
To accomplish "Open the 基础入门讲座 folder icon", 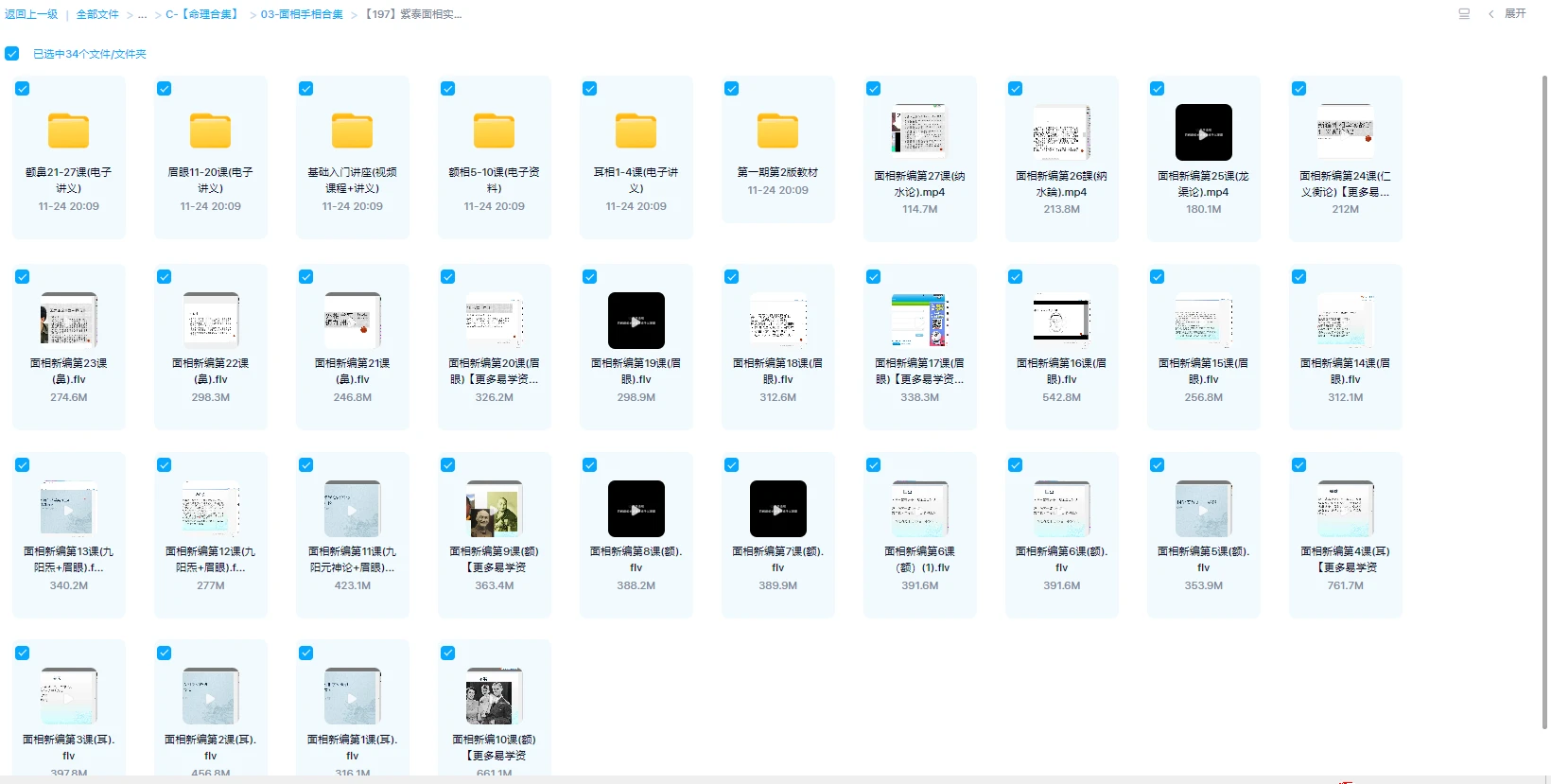I will [352, 131].
